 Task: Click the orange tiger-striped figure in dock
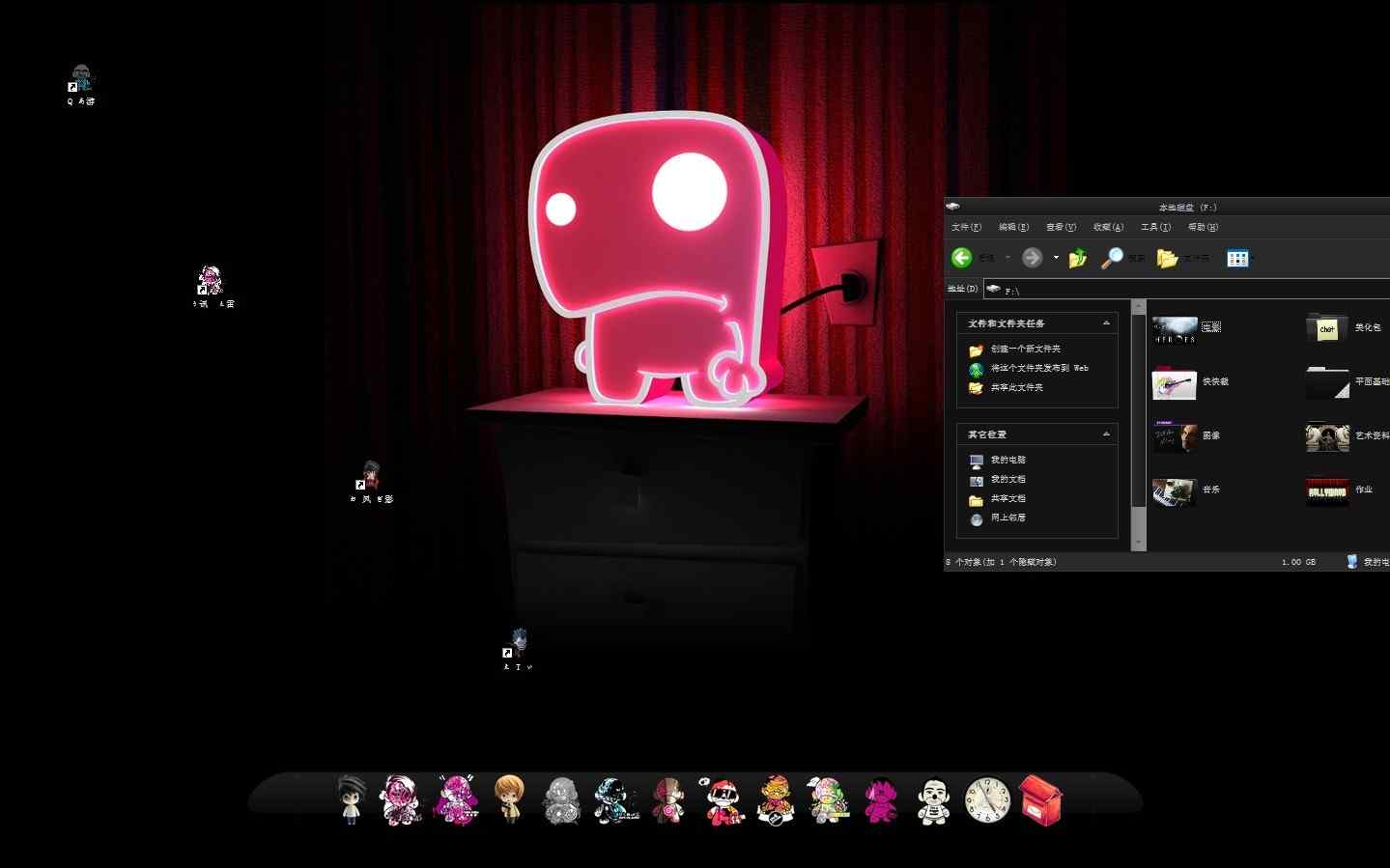tap(775, 800)
